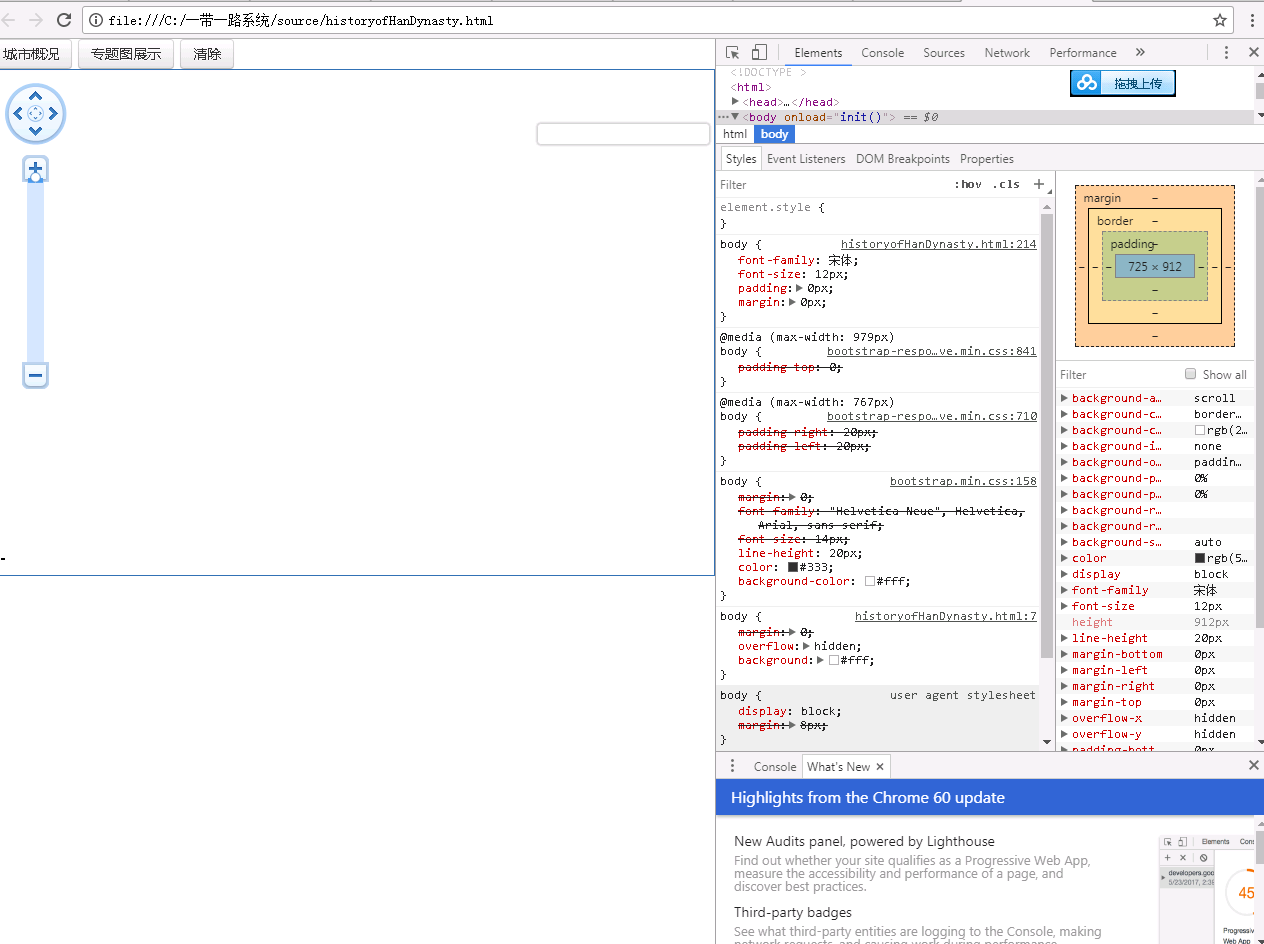Click the cloud upload button 拖拽上传
The height and width of the screenshot is (944, 1264).
[1123, 83]
